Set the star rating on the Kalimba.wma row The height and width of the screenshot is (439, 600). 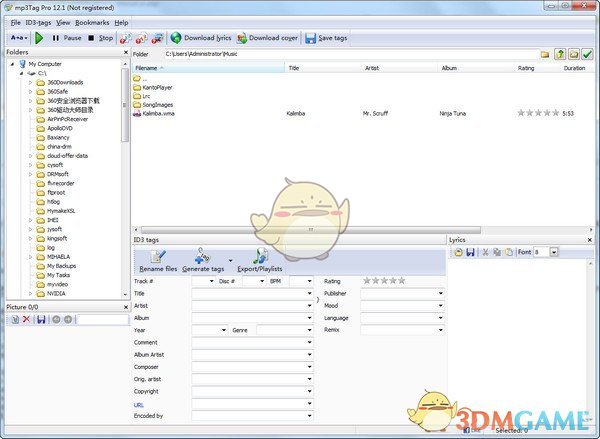click(538, 113)
